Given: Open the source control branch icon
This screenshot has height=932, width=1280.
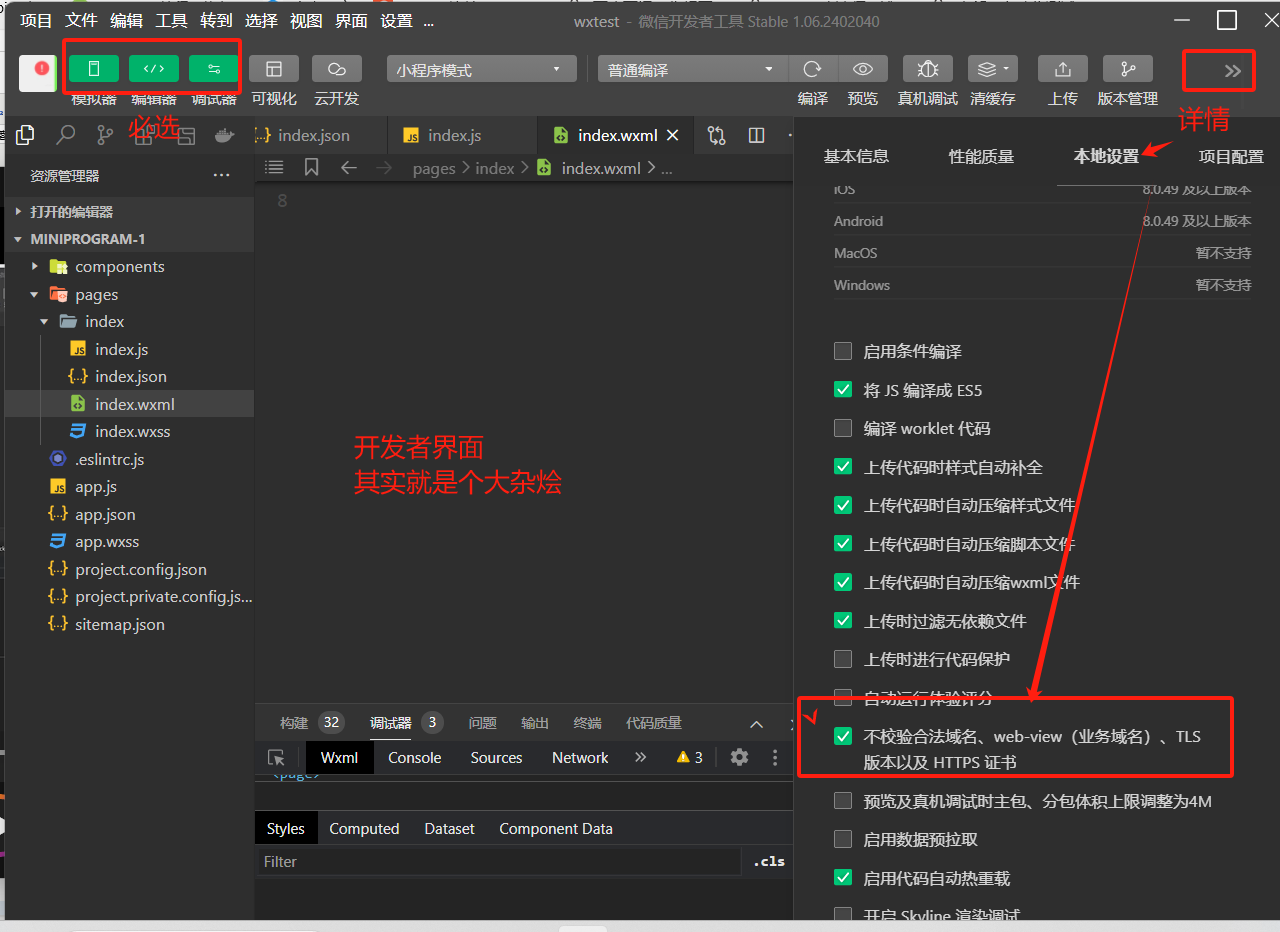Looking at the screenshot, I should click(105, 135).
